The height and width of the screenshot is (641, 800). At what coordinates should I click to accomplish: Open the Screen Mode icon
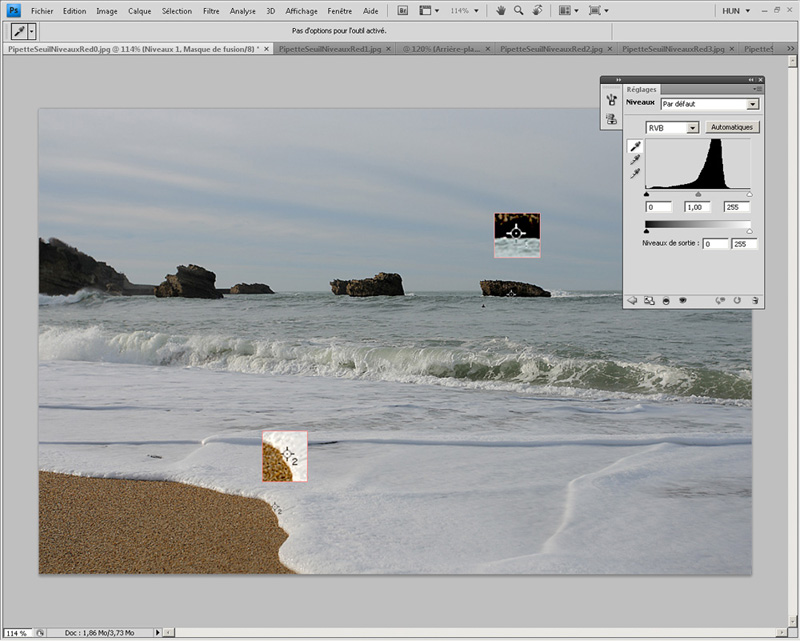tap(594, 11)
